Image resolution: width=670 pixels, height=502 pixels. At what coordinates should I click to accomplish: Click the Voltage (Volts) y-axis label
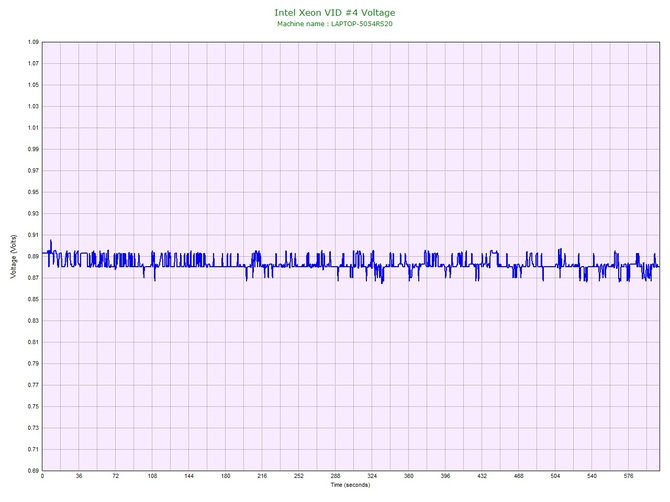(x=14, y=257)
